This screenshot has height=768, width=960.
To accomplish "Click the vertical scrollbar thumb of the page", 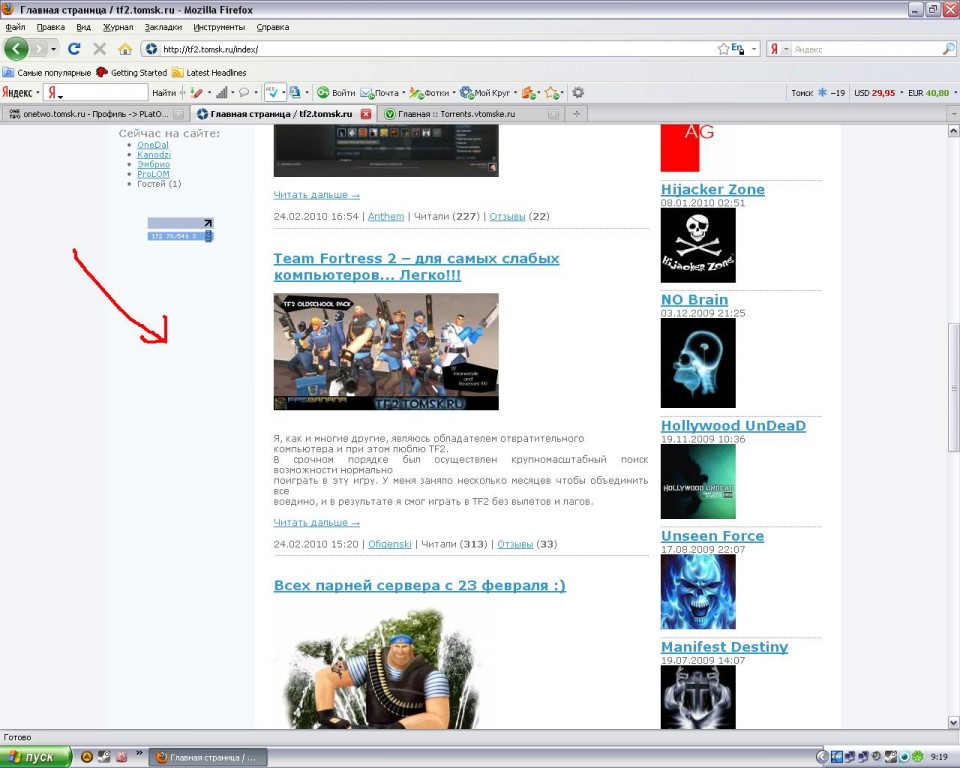I will pos(953,388).
